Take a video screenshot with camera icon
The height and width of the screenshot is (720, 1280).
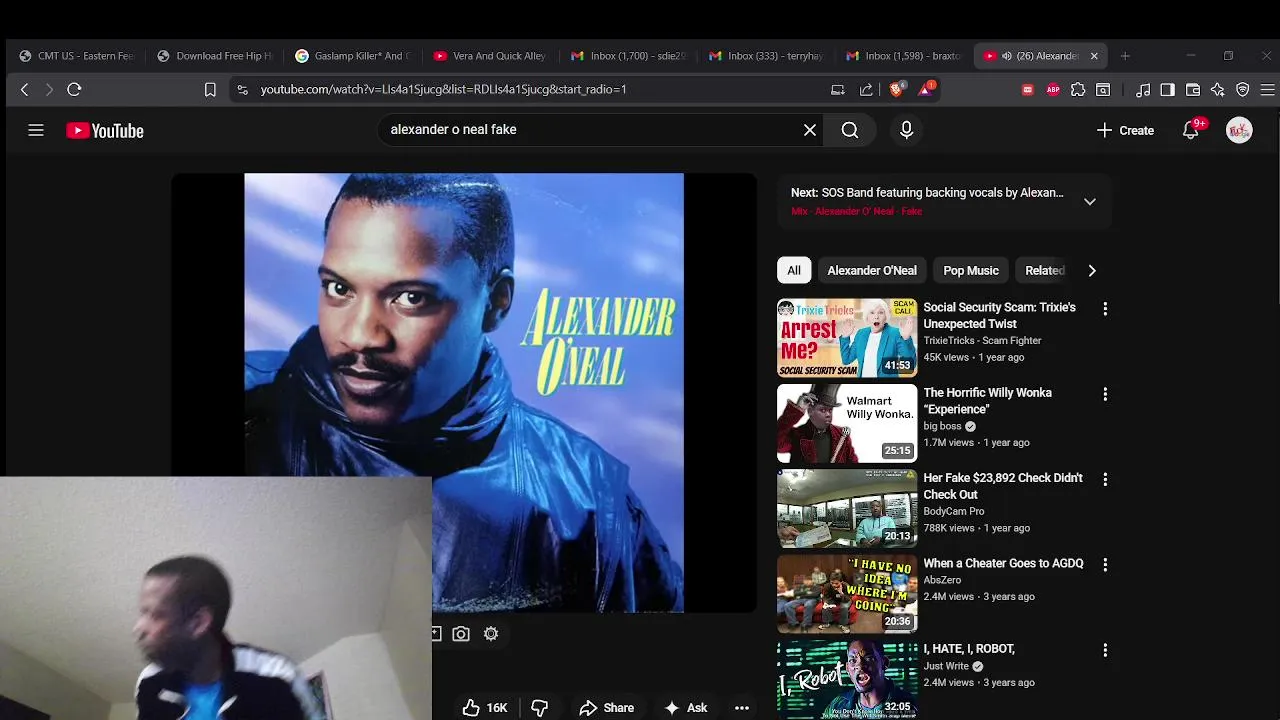[x=461, y=634]
